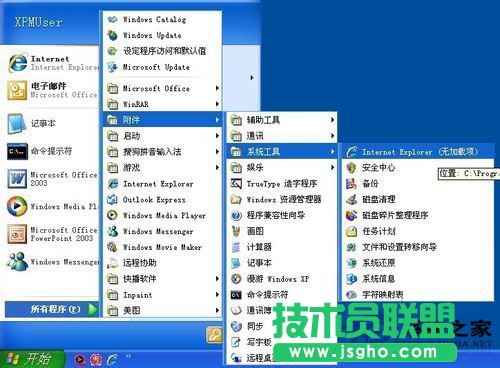The height and width of the screenshot is (368, 500).
Task: Start 磁盘碎片整理程序 defragmenter
Action: pos(418,215)
